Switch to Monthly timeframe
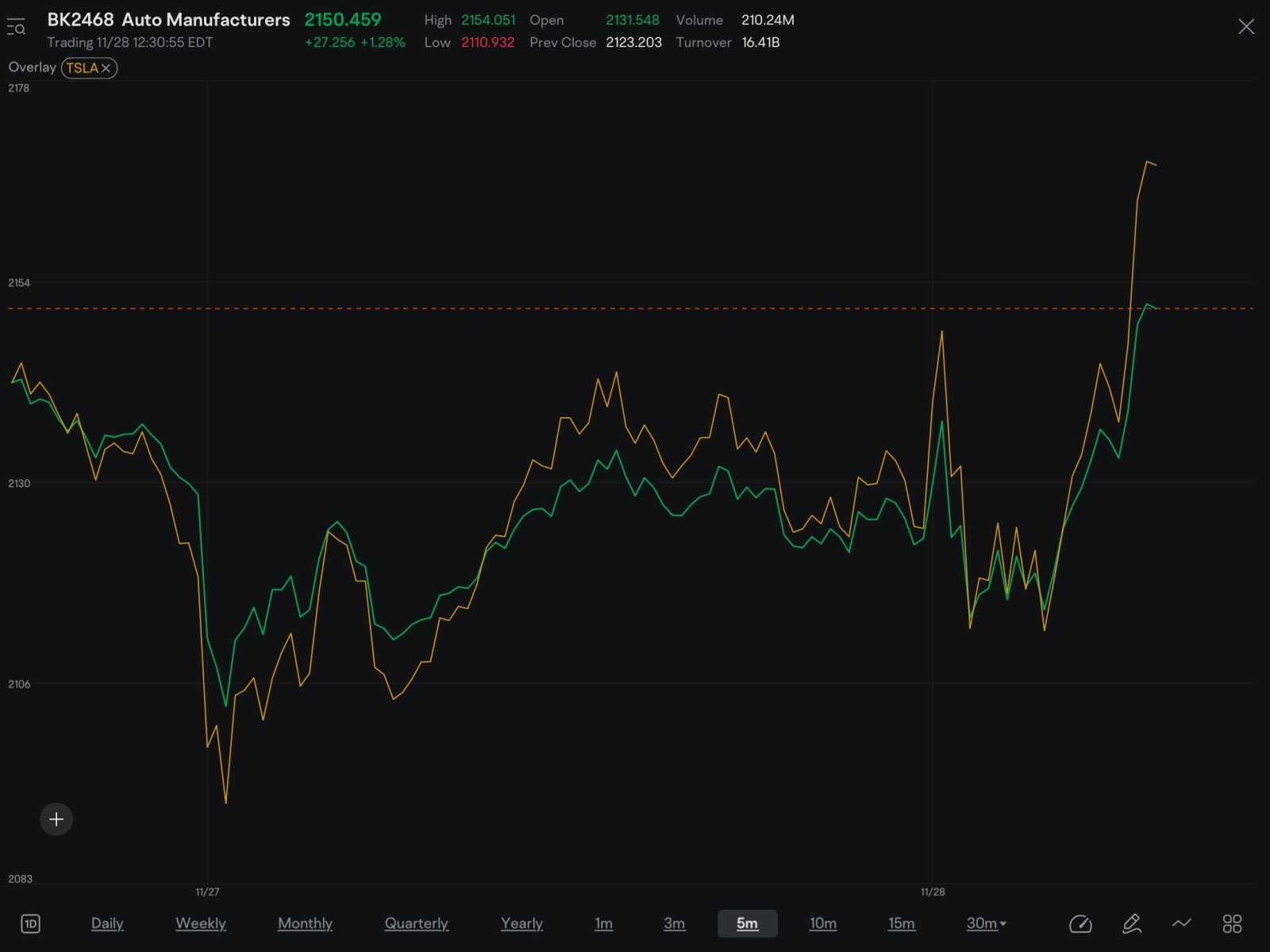Viewport: 1270px width, 952px height. (305, 923)
